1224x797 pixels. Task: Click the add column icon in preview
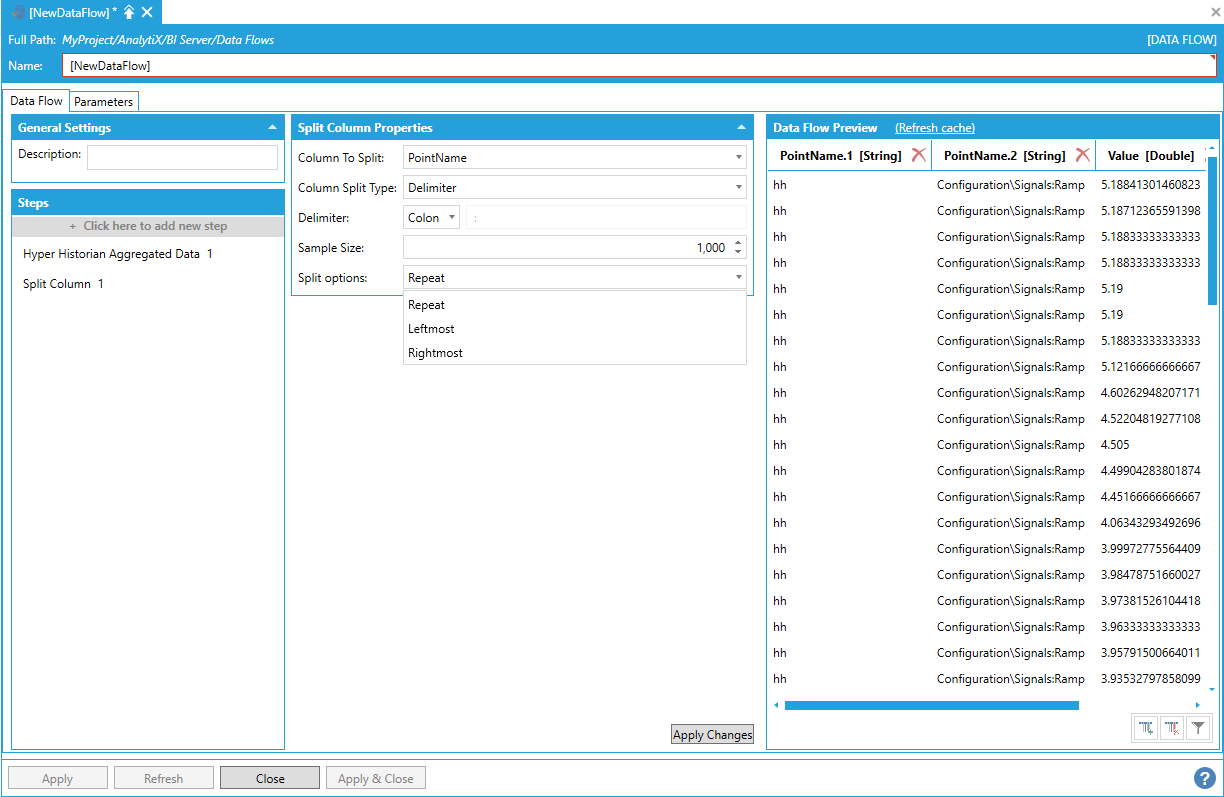[1146, 729]
